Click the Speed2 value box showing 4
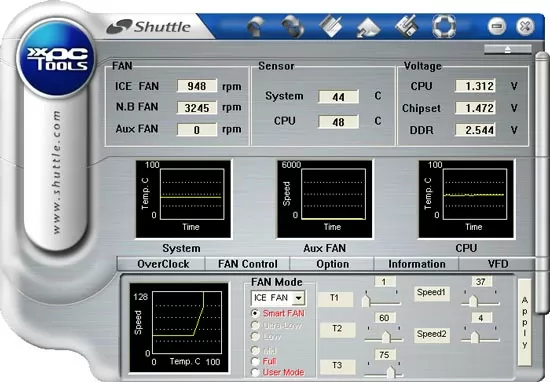 click(x=481, y=318)
